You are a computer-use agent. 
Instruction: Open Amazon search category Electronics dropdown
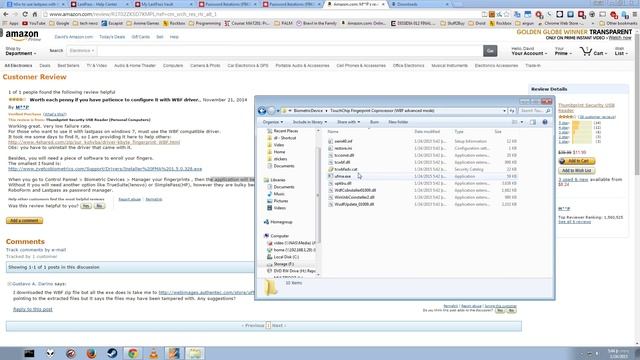[x=82, y=51]
